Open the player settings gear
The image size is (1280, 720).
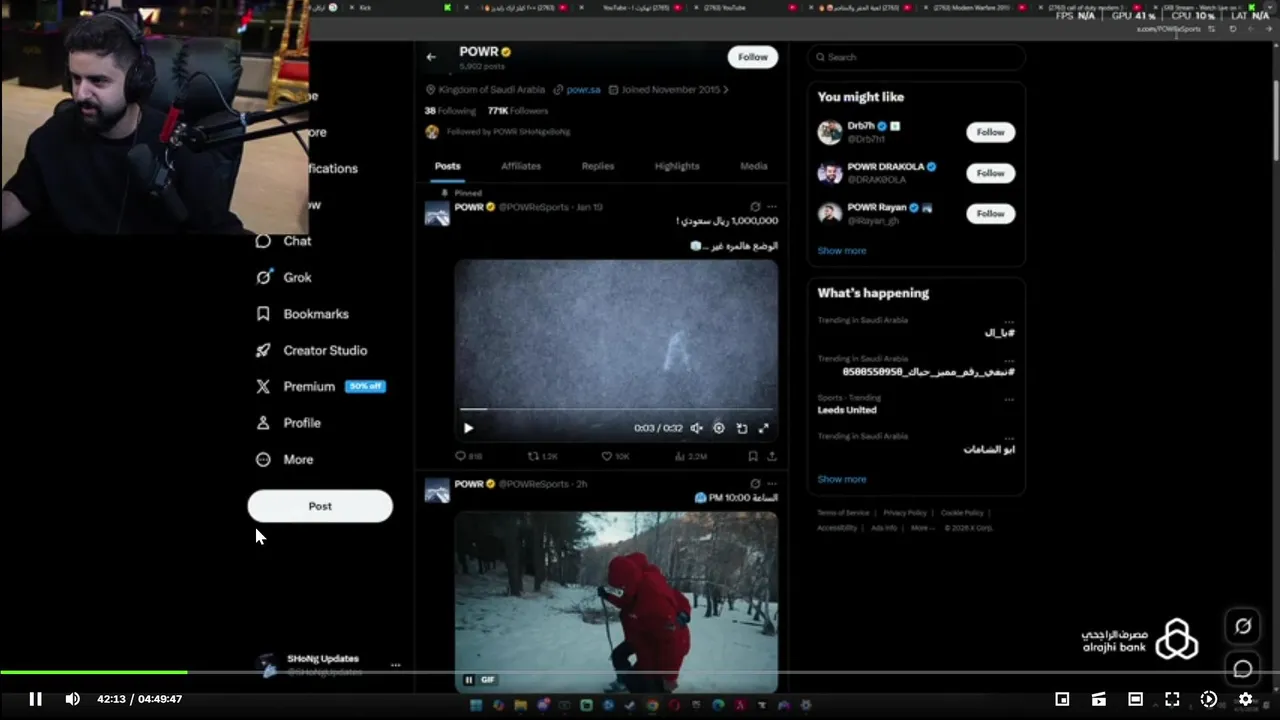[x=1245, y=699]
